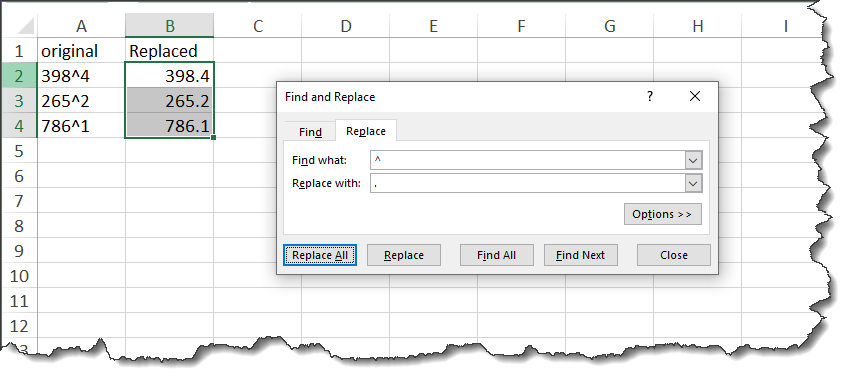Image resolution: width=855 pixels, height=383 pixels.
Task: Click the cell with 786^1
Action: 81,126
